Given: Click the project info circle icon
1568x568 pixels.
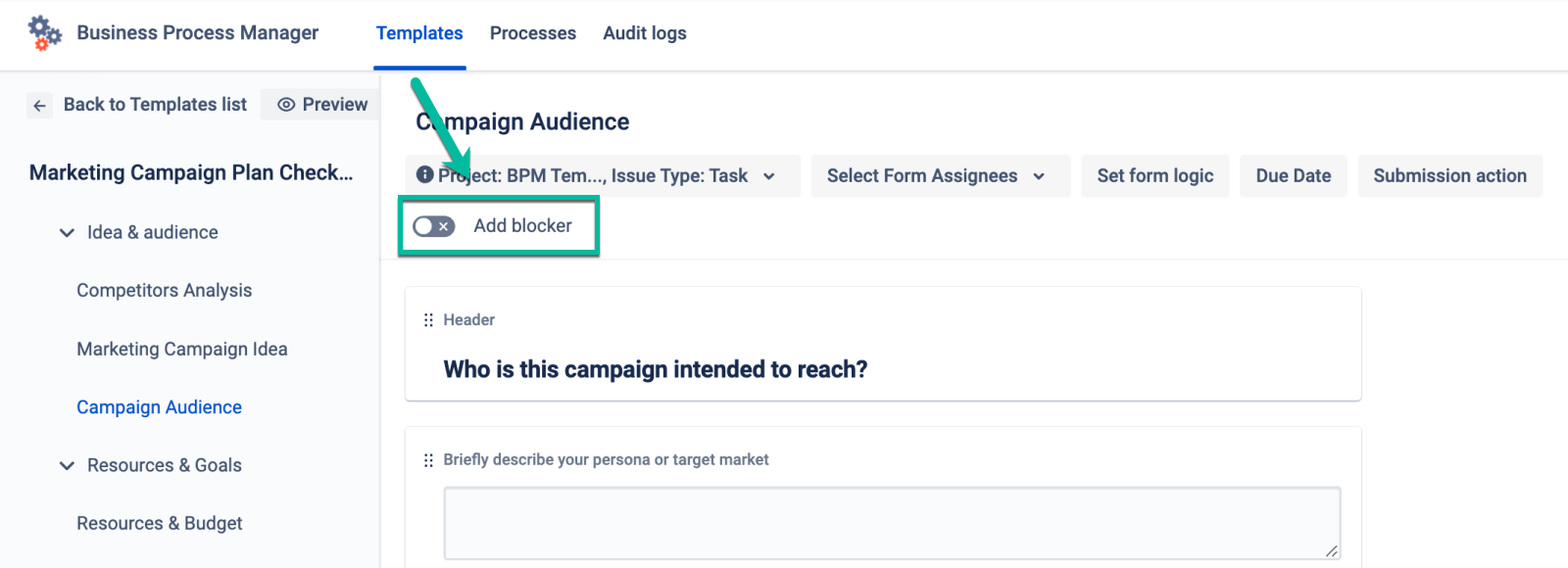Looking at the screenshot, I should (x=424, y=175).
